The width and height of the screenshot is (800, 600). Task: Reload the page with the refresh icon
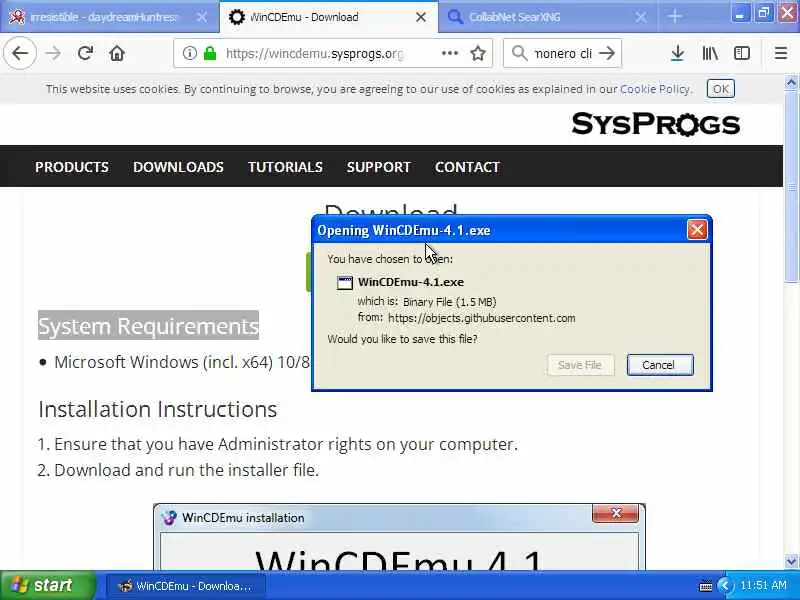click(85, 53)
